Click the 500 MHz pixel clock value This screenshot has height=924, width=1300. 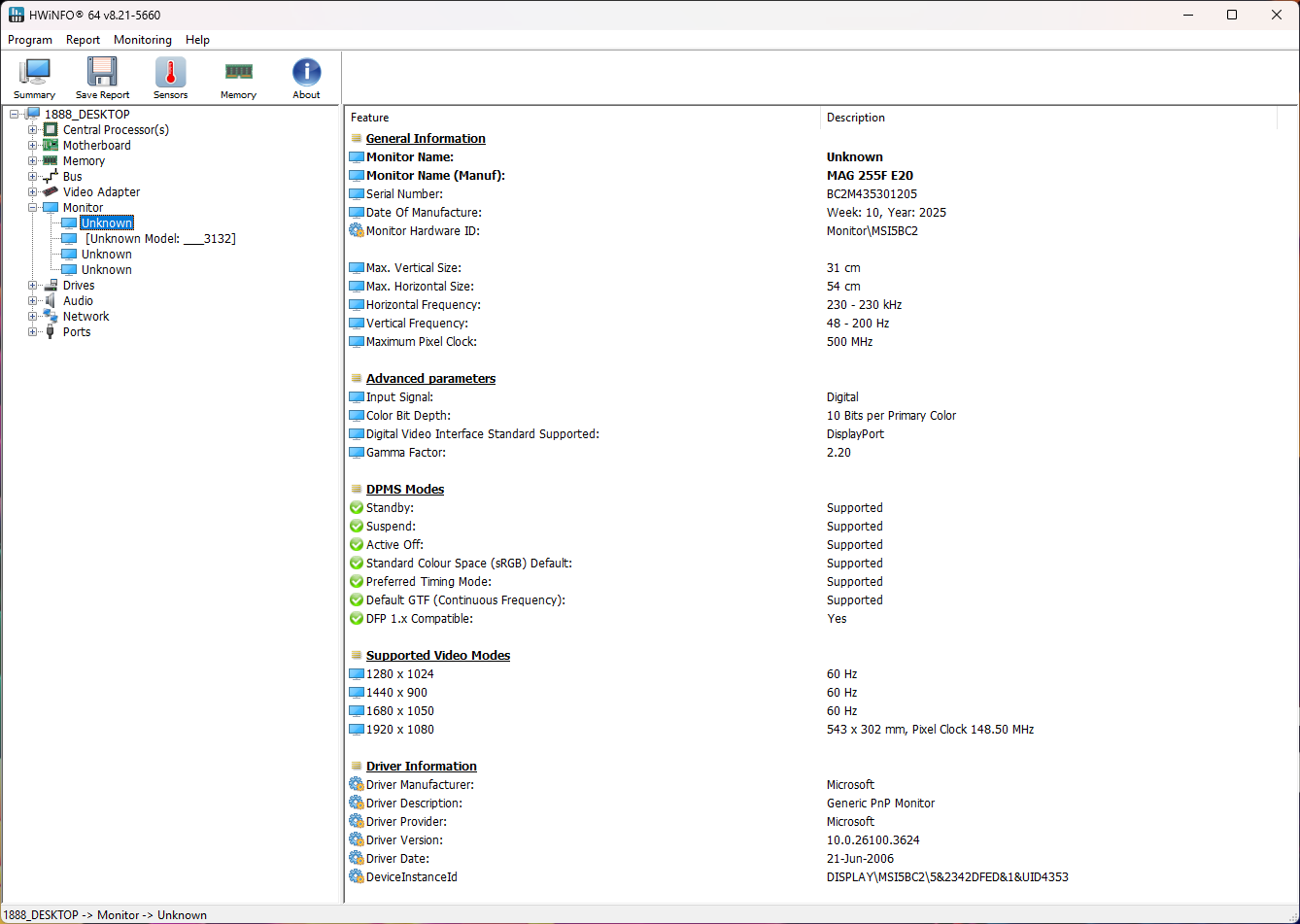click(850, 342)
